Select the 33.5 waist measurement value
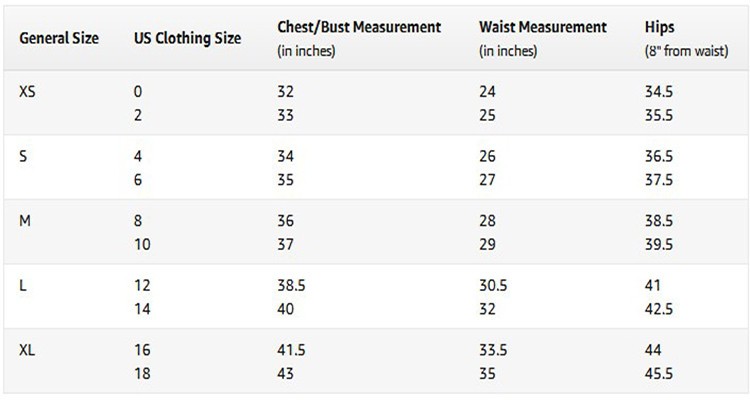 pos(493,350)
